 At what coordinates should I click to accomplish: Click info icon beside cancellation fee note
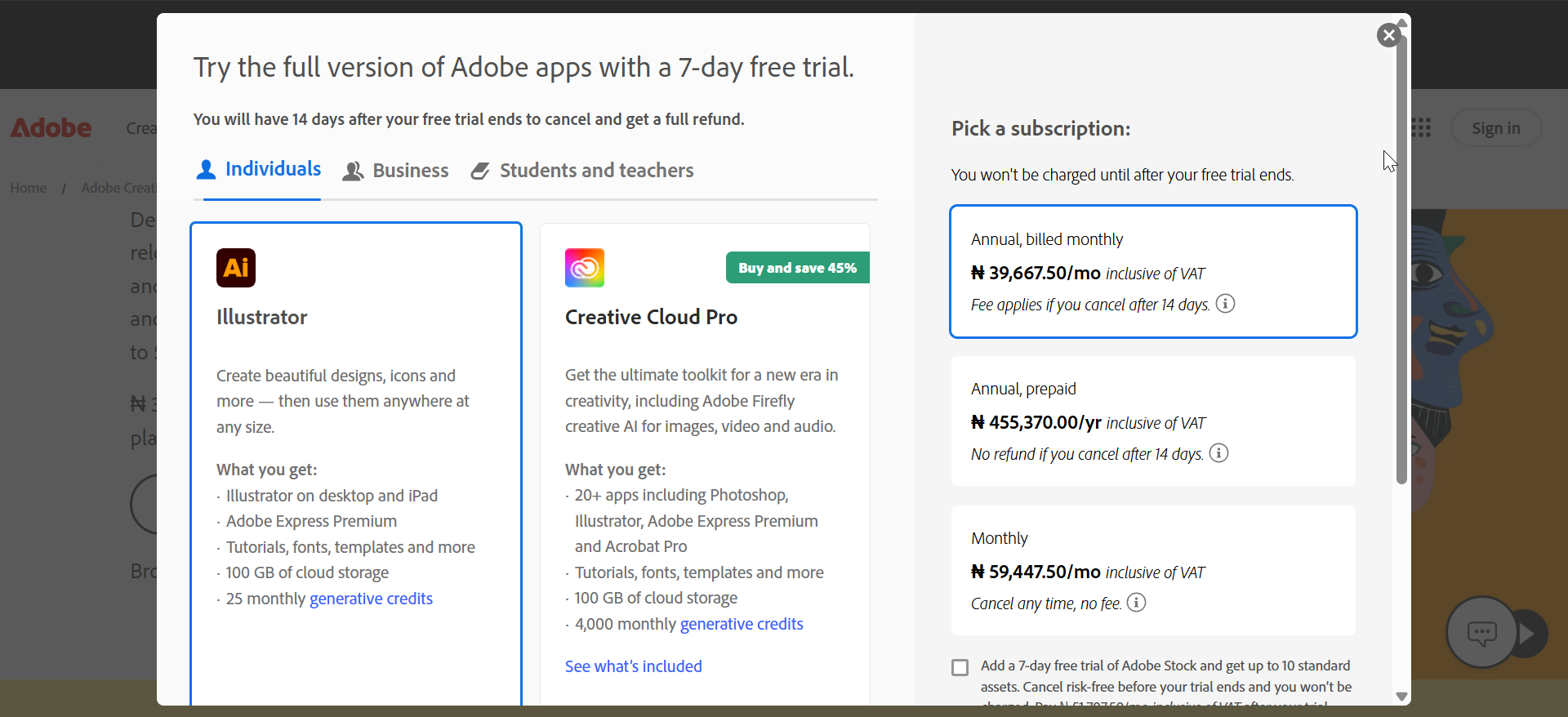[1225, 304]
